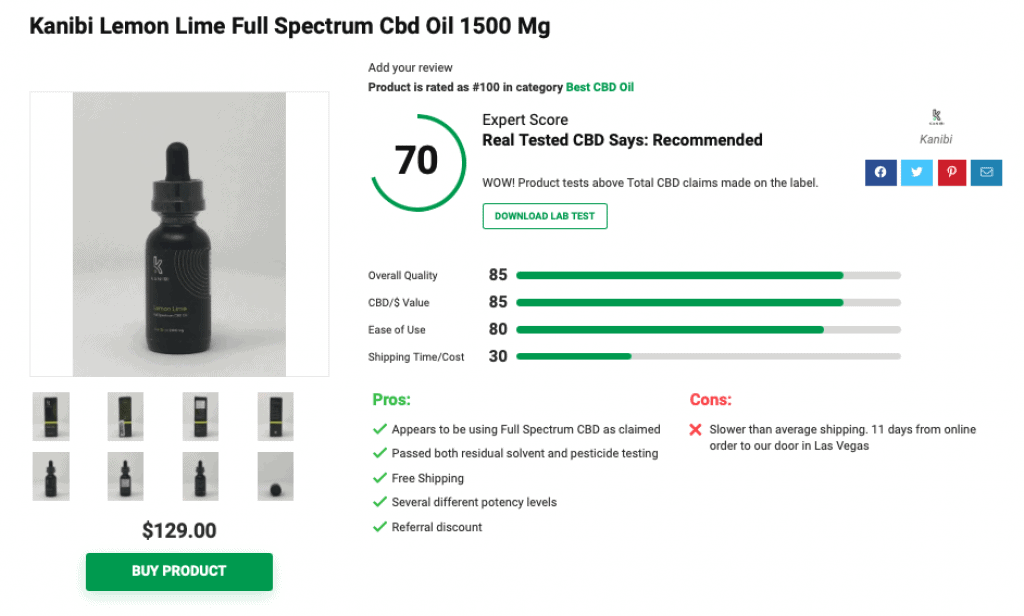Screen dimensions: 1024x616
Task: Open the main product bottle image
Action: coord(180,234)
